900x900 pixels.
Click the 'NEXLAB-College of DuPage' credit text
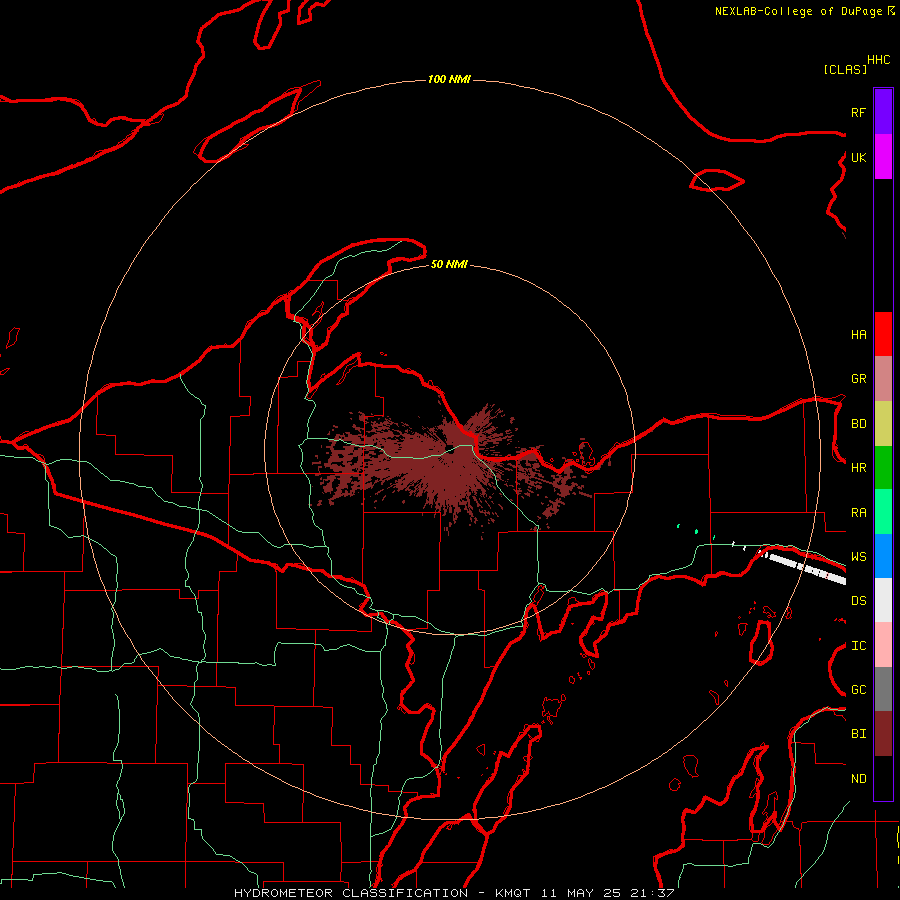(x=798, y=11)
